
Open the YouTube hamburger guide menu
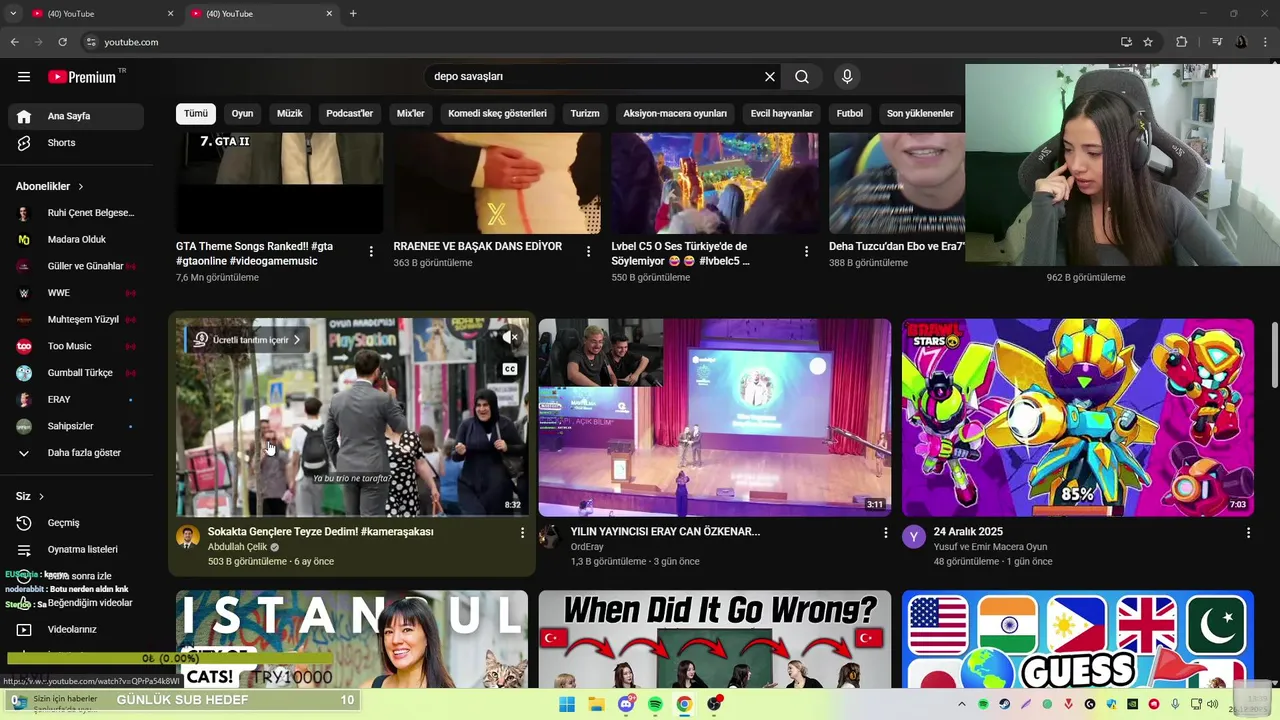click(x=24, y=77)
